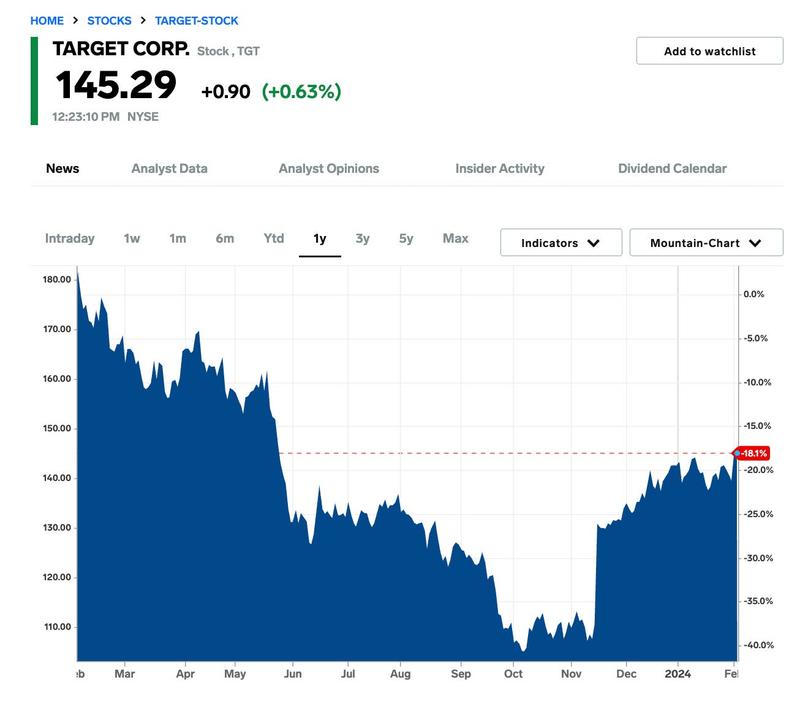The image size is (800, 701).
Task: Select the Ytd chart range
Action: (x=273, y=239)
